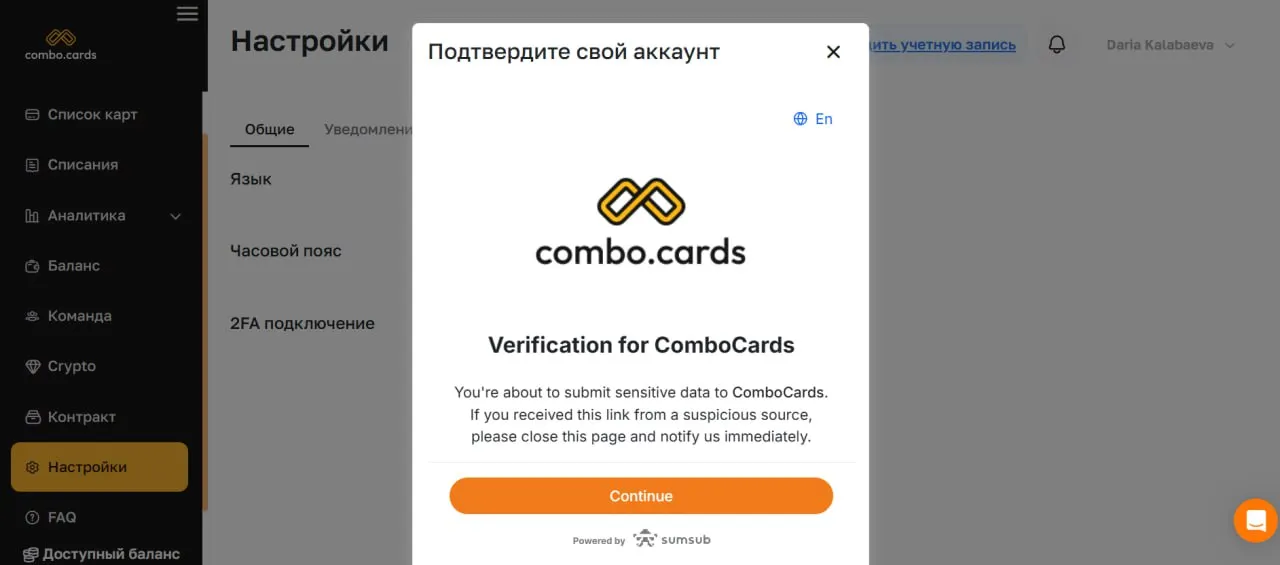Click the Команда team icon

coord(32,316)
